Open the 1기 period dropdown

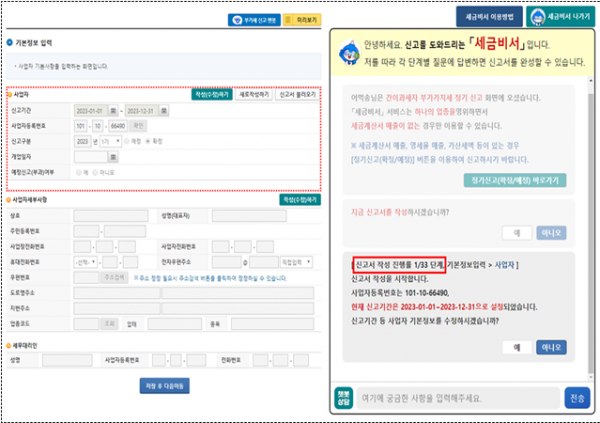(109, 142)
